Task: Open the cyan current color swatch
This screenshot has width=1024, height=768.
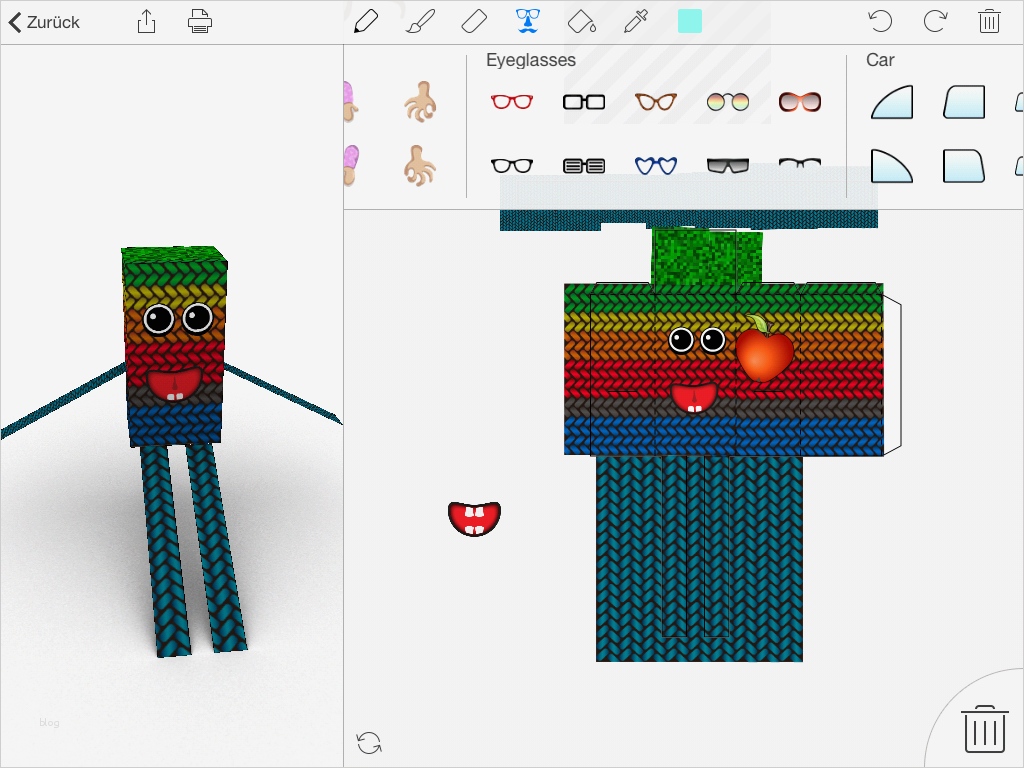Action: point(690,22)
